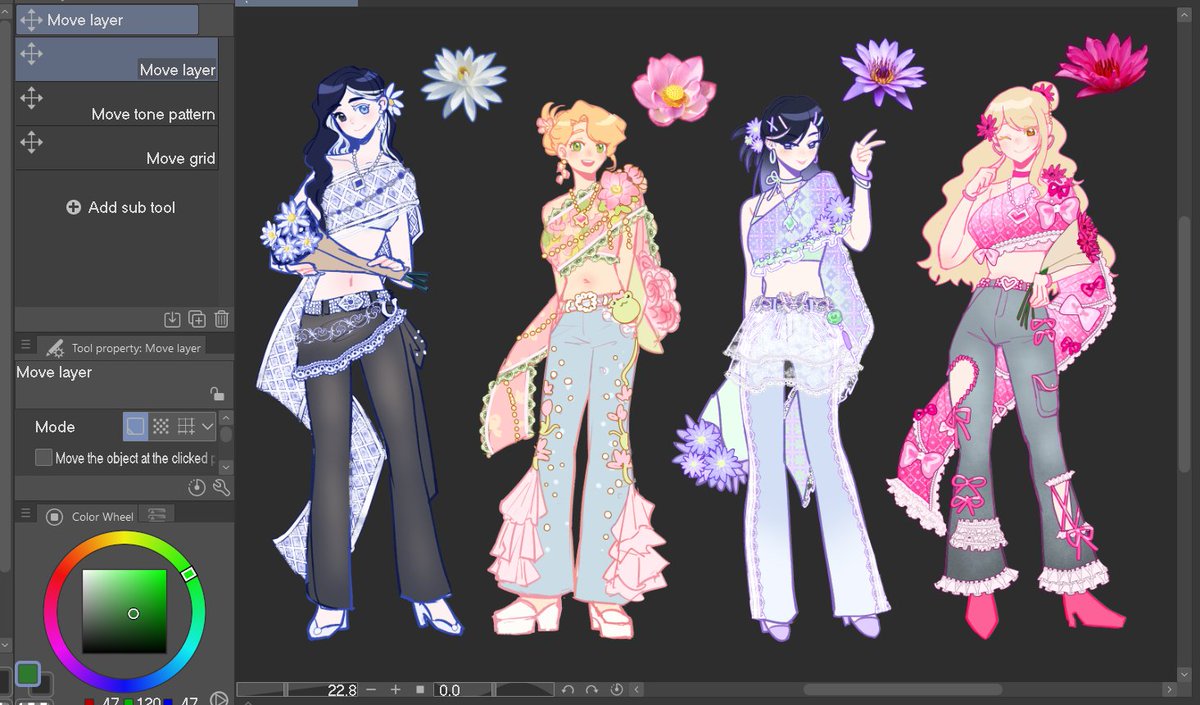The image size is (1200, 705).
Task: Switch to Tool property: Move layer tab
Action: [121, 347]
